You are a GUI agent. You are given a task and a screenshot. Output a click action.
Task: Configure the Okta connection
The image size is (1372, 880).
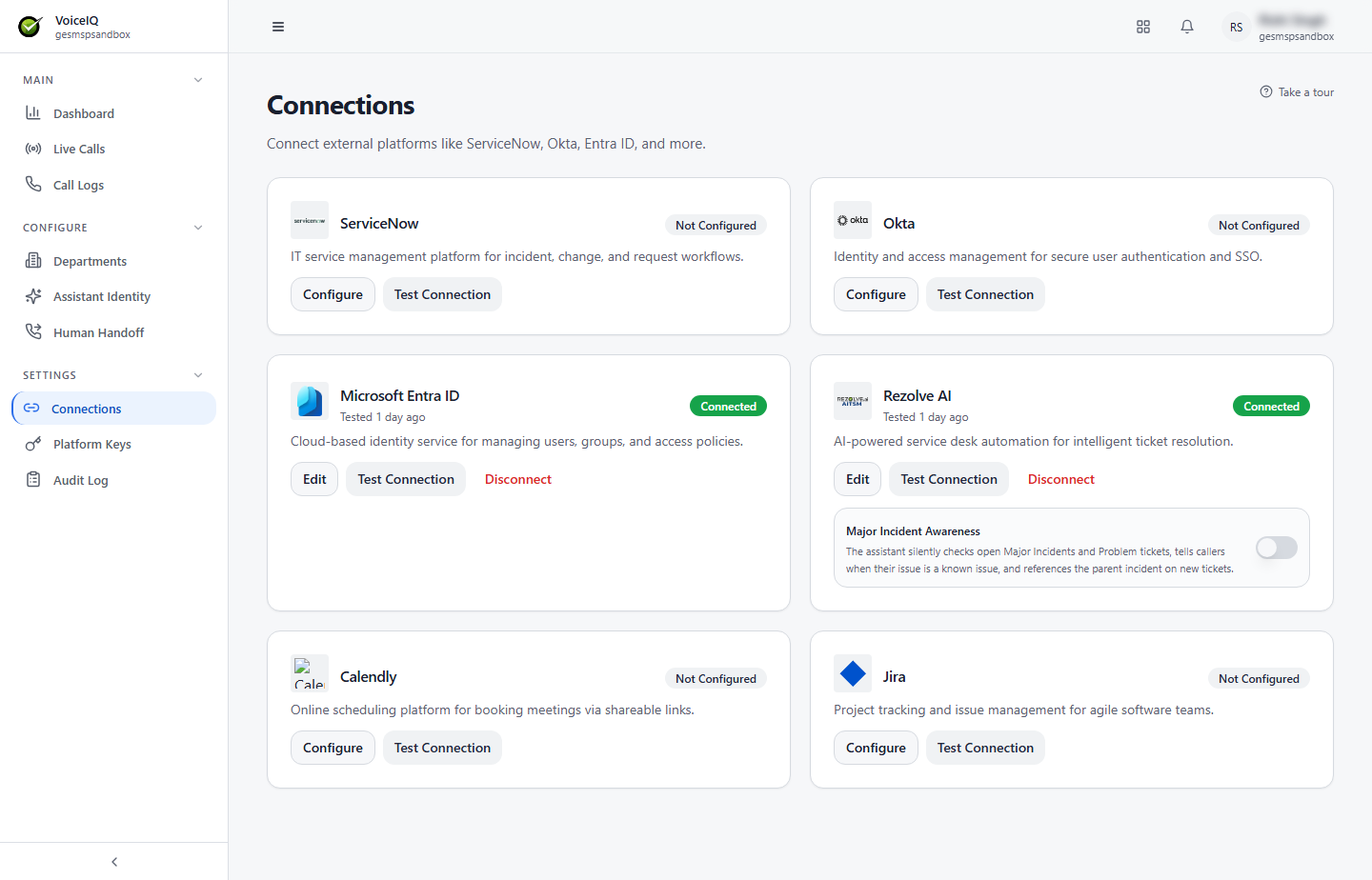(x=876, y=294)
